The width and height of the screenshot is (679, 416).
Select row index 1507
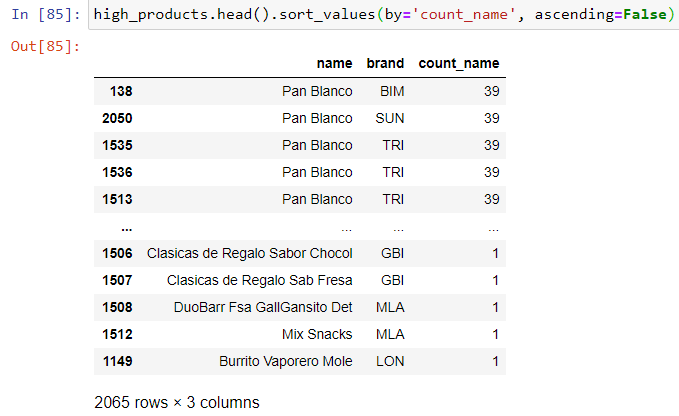[x=117, y=280]
